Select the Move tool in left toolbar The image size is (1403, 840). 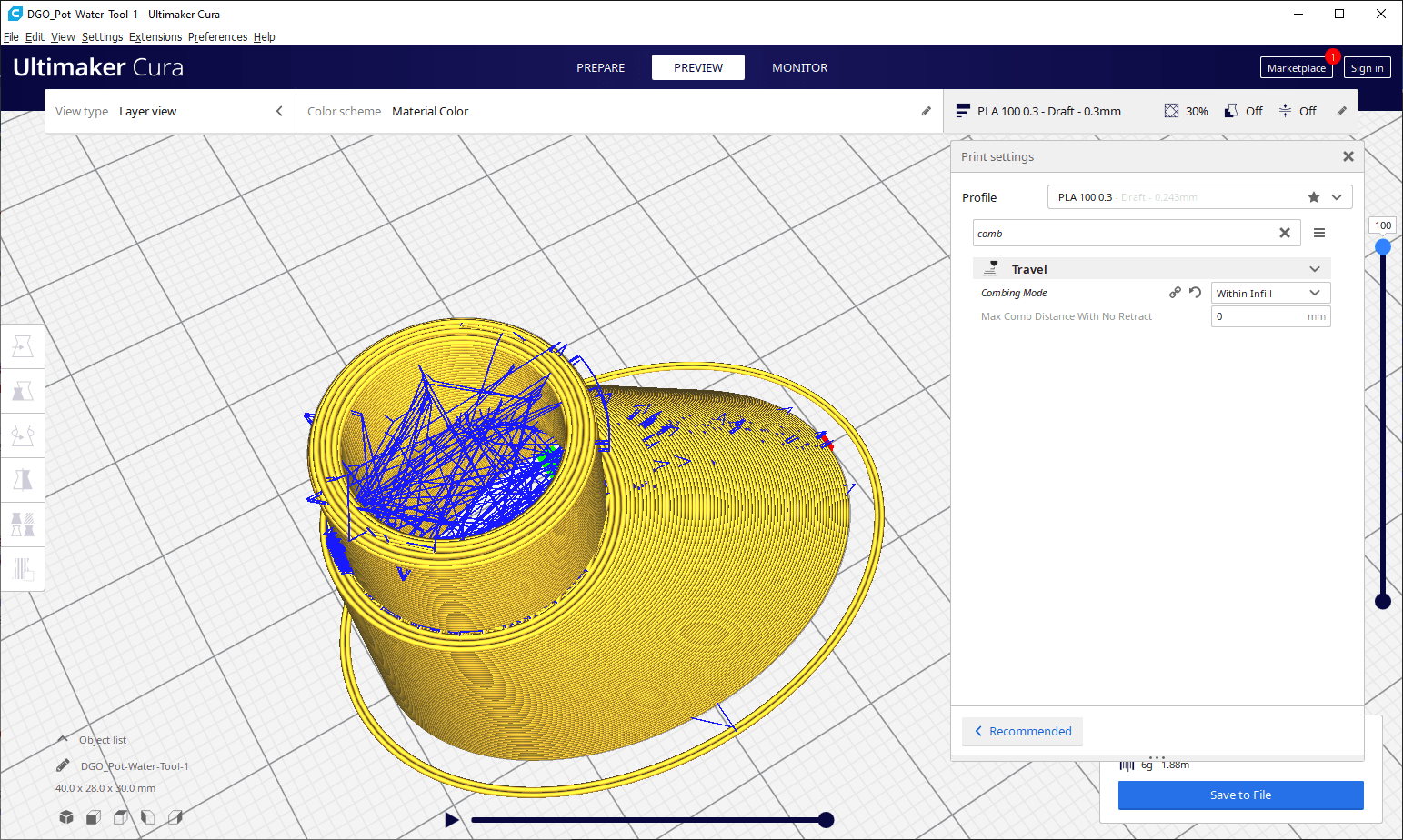pyautogui.click(x=23, y=346)
